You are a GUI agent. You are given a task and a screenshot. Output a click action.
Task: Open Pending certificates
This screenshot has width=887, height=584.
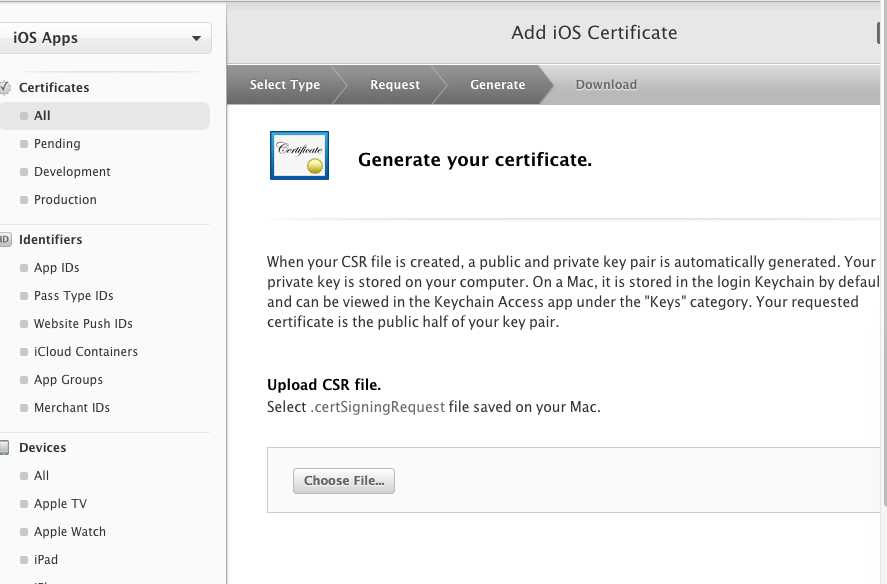point(57,144)
